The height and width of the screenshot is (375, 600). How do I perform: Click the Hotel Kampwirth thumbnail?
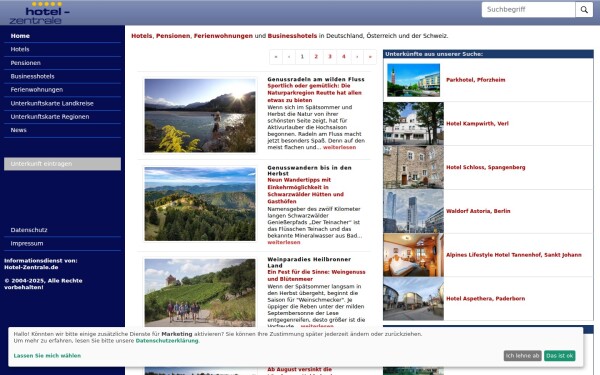click(x=413, y=124)
